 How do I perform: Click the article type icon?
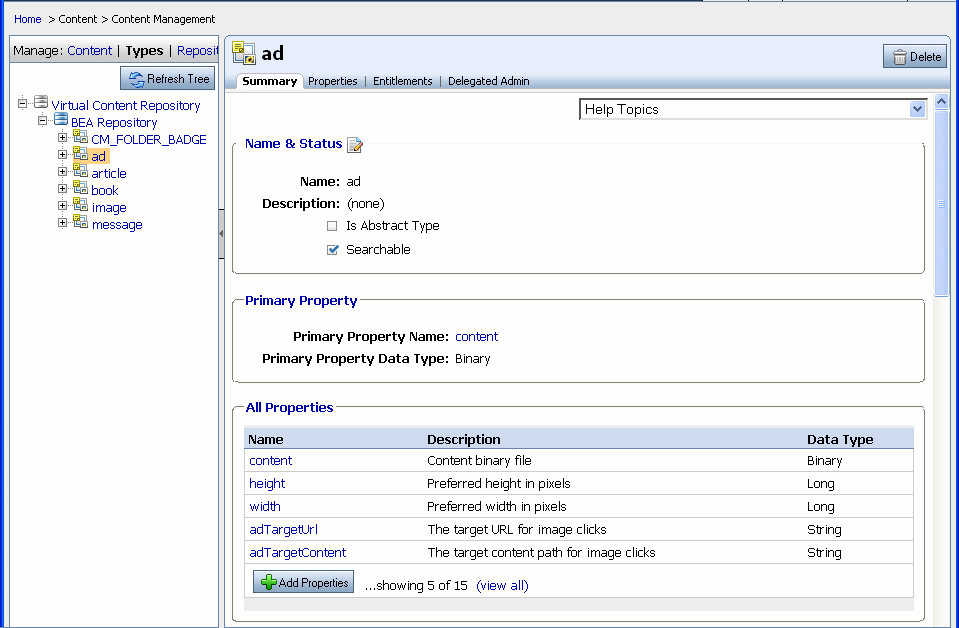(x=81, y=171)
